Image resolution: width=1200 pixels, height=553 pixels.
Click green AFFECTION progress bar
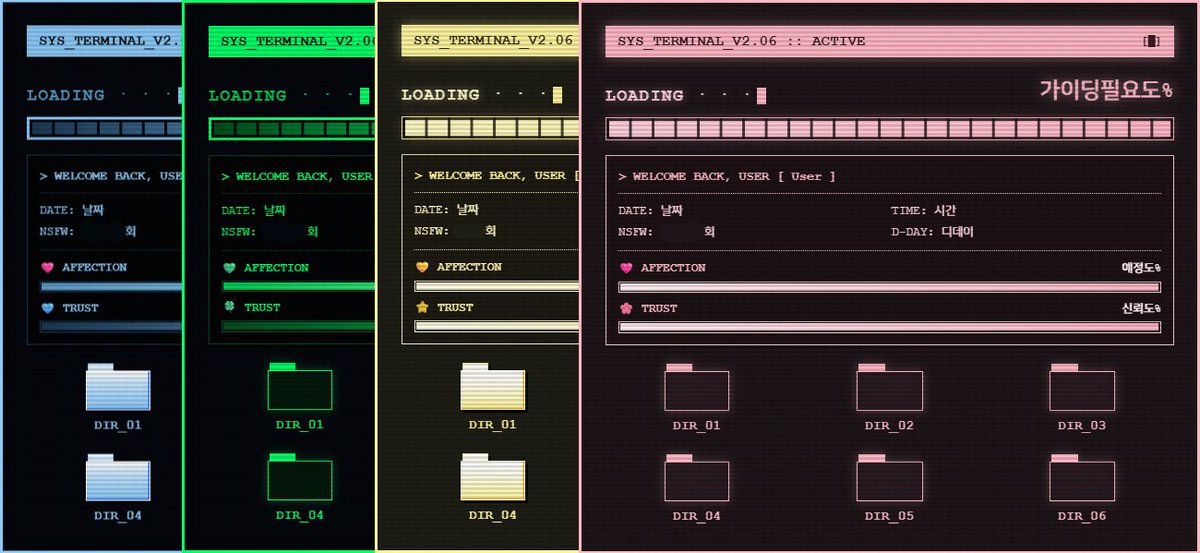[x=298, y=287]
